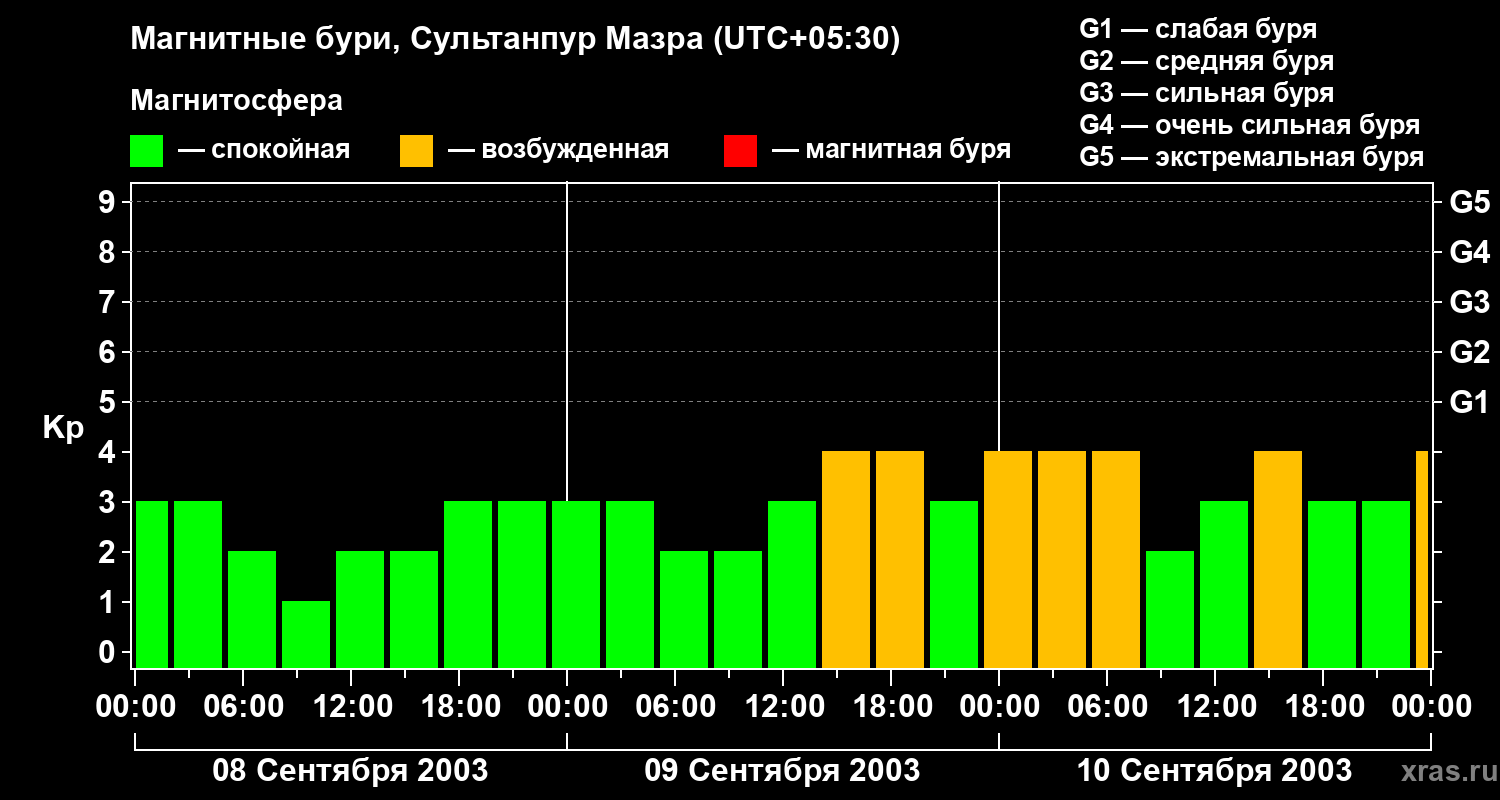Click the '09 Сентября 2003' date label
The width and height of the screenshot is (1500, 800).
(782, 770)
